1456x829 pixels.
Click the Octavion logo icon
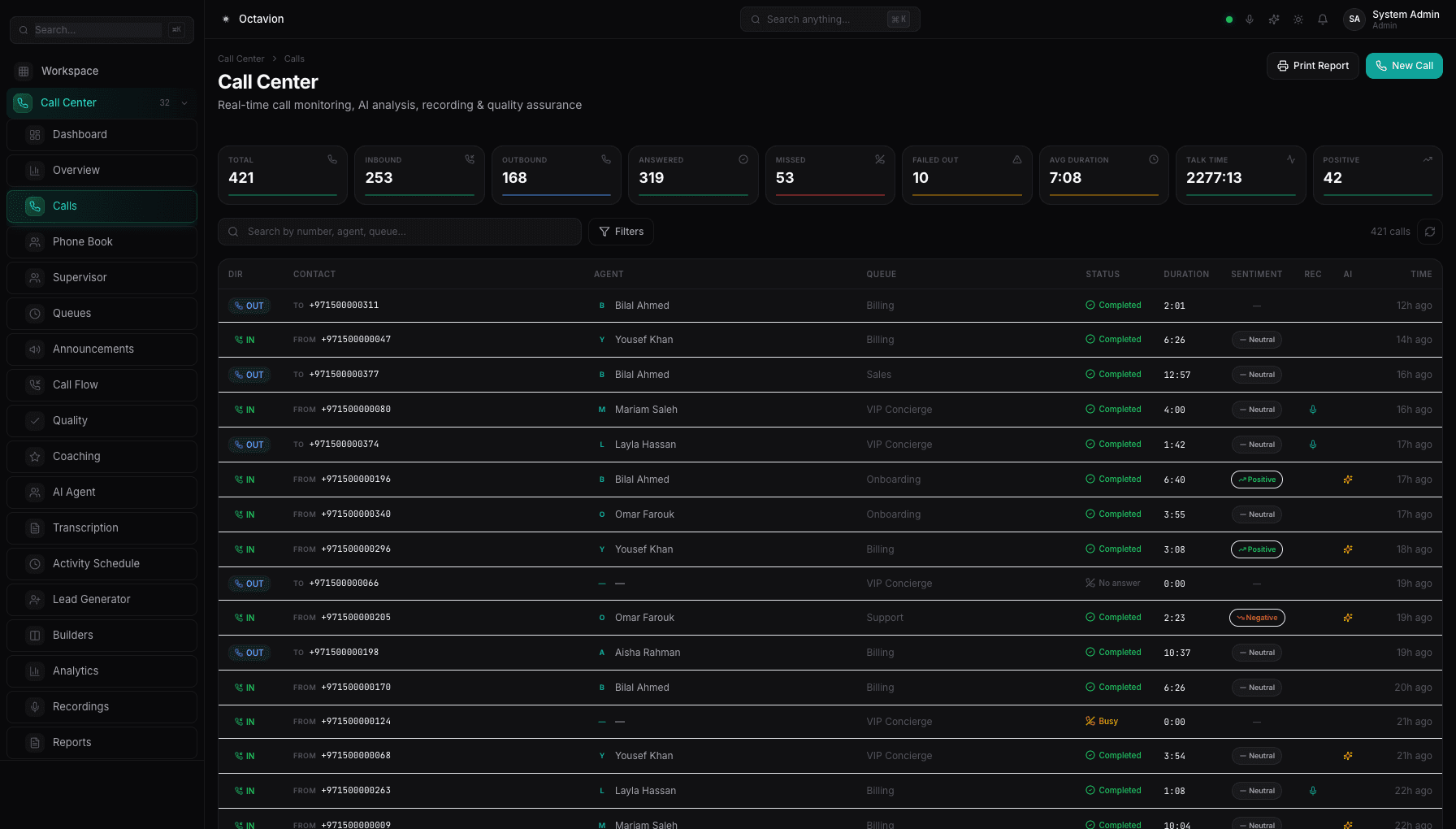pyautogui.click(x=226, y=19)
